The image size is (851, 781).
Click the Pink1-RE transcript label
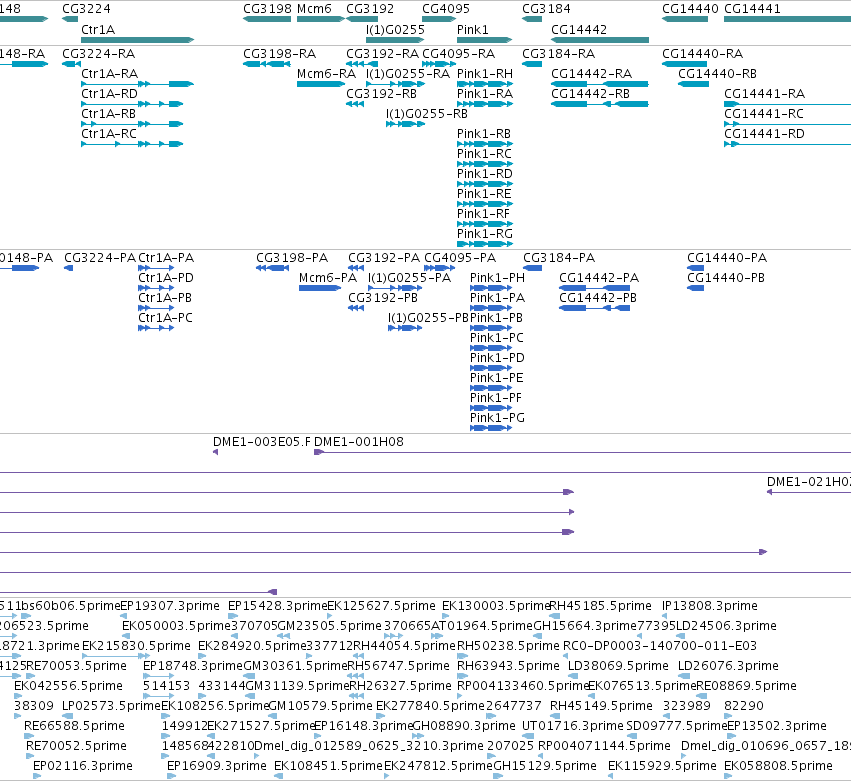click(x=484, y=194)
